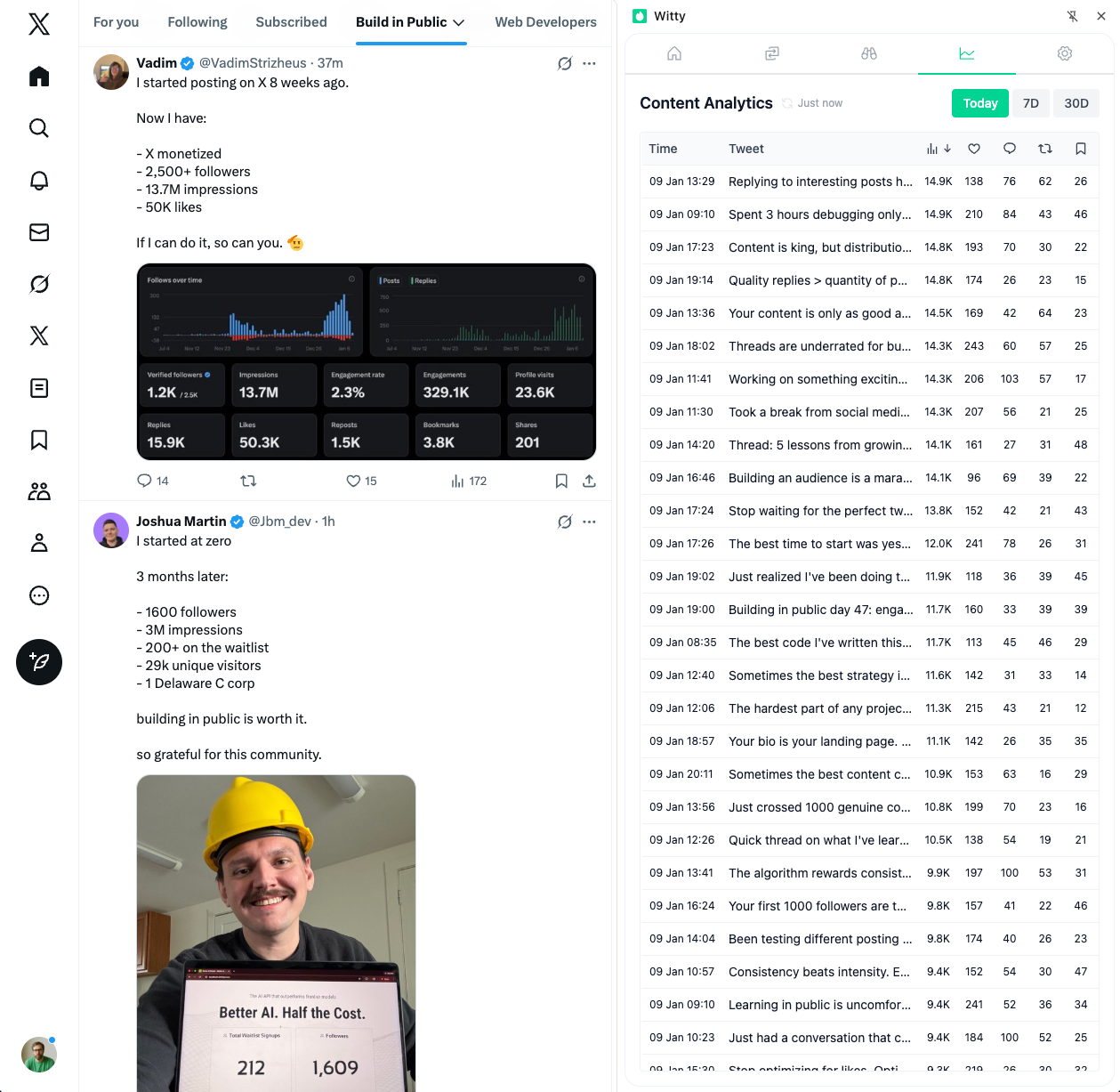This screenshot has height=1092, width=1120.
Task: Repost Vadim's post
Action: pos(248,481)
